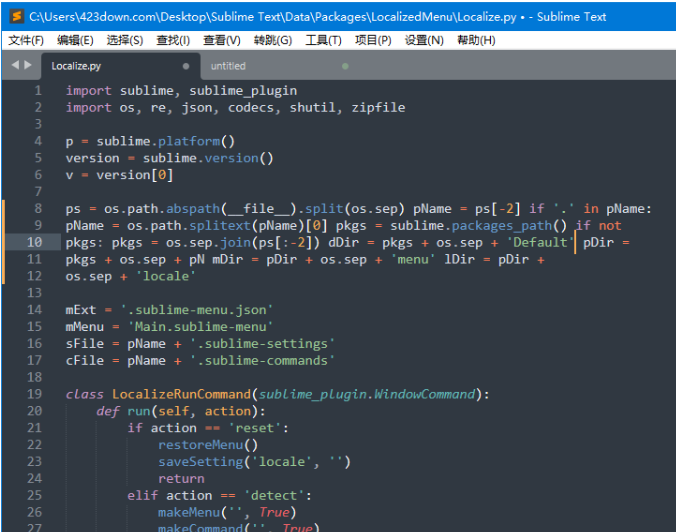Image resolution: width=676 pixels, height=532 pixels.
Task: Open the 工具(T) menu
Action: coord(323,40)
